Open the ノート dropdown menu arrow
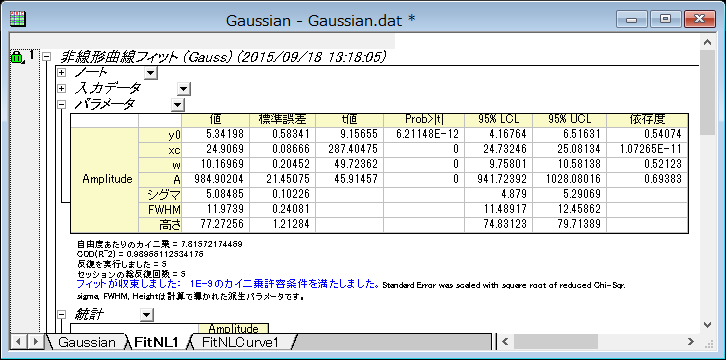This screenshot has width=726, height=360. [x=151, y=73]
